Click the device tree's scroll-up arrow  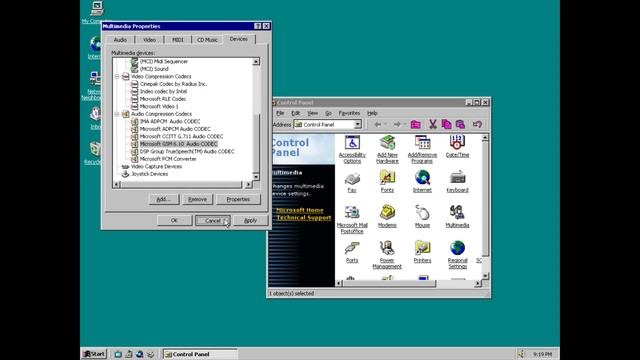pyautogui.click(x=256, y=62)
